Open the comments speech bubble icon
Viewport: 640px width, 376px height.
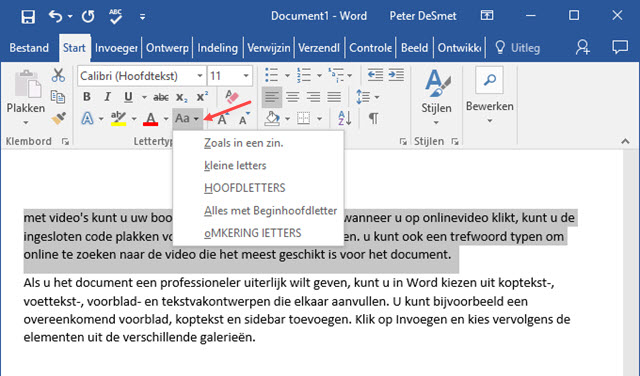tap(620, 47)
